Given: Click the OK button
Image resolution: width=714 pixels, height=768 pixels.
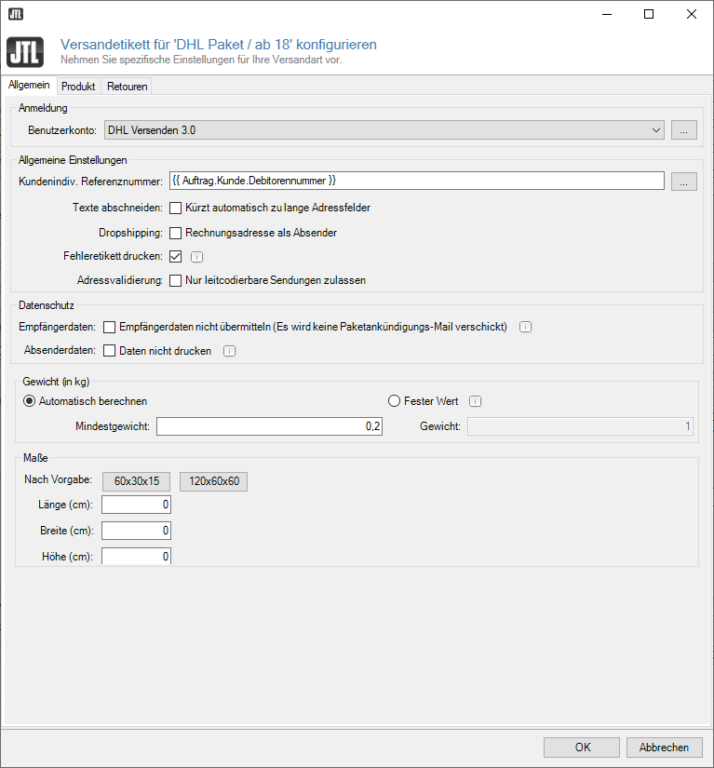Looking at the screenshot, I should tap(582, 747).
